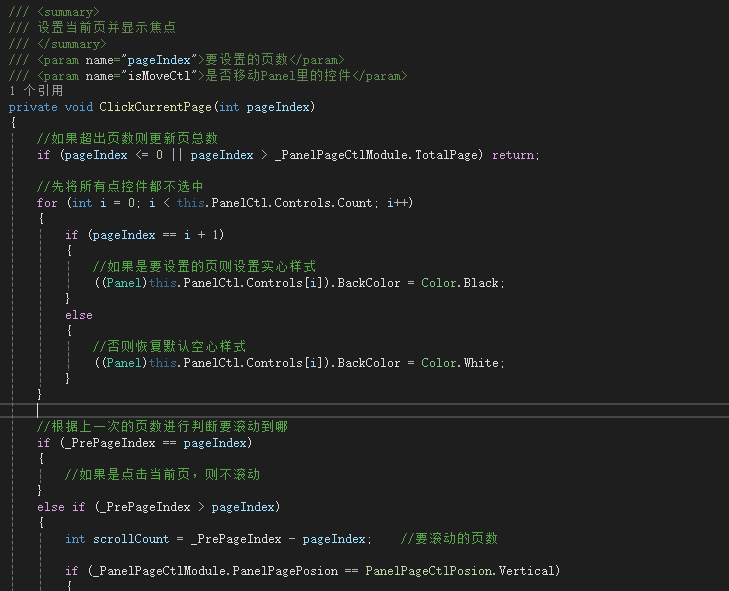Viewport: 729px width, 591px height.
Task: Click the closing </summary> doc tag
Action: point(71,43)
